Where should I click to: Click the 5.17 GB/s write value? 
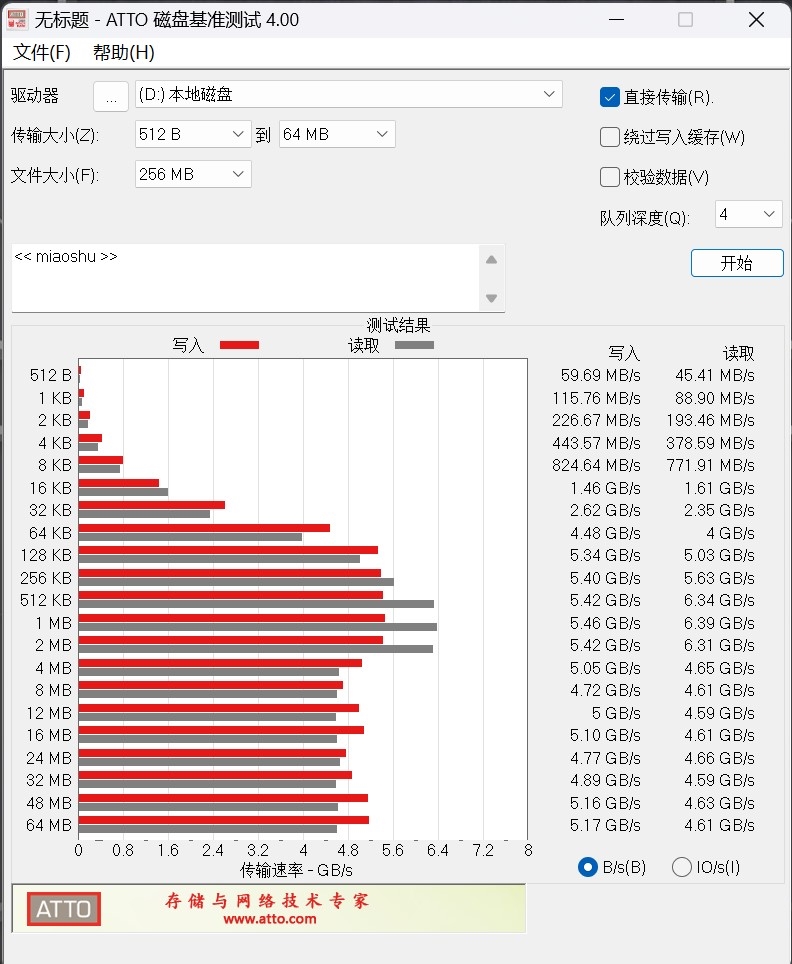pos(605,826)
